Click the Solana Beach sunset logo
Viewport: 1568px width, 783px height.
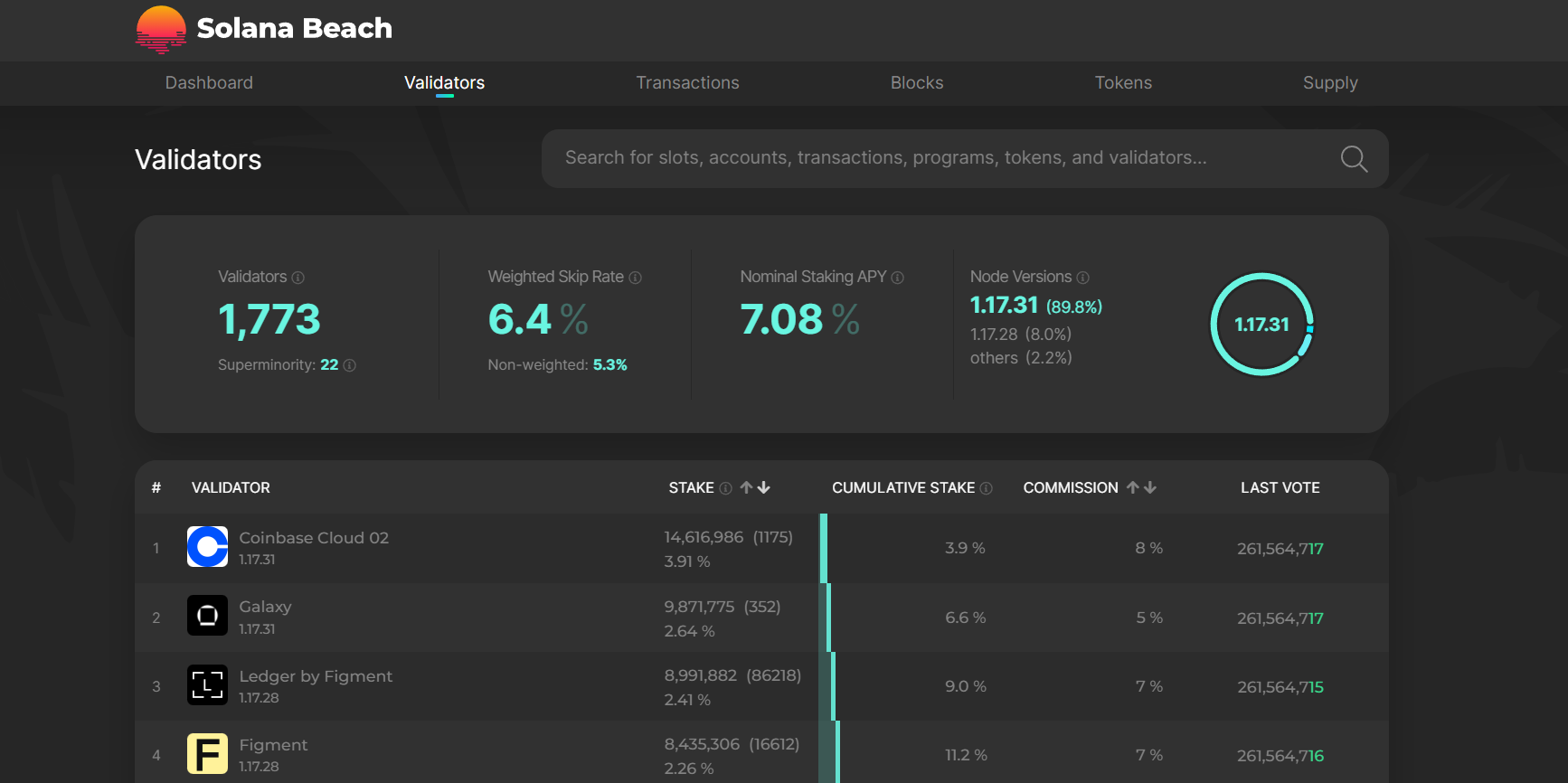161,29
